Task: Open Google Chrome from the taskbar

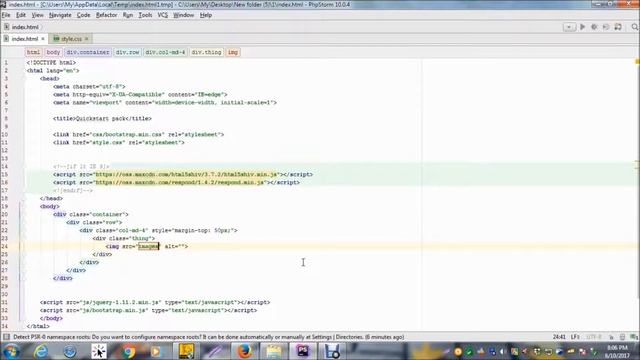Action: 128,351
